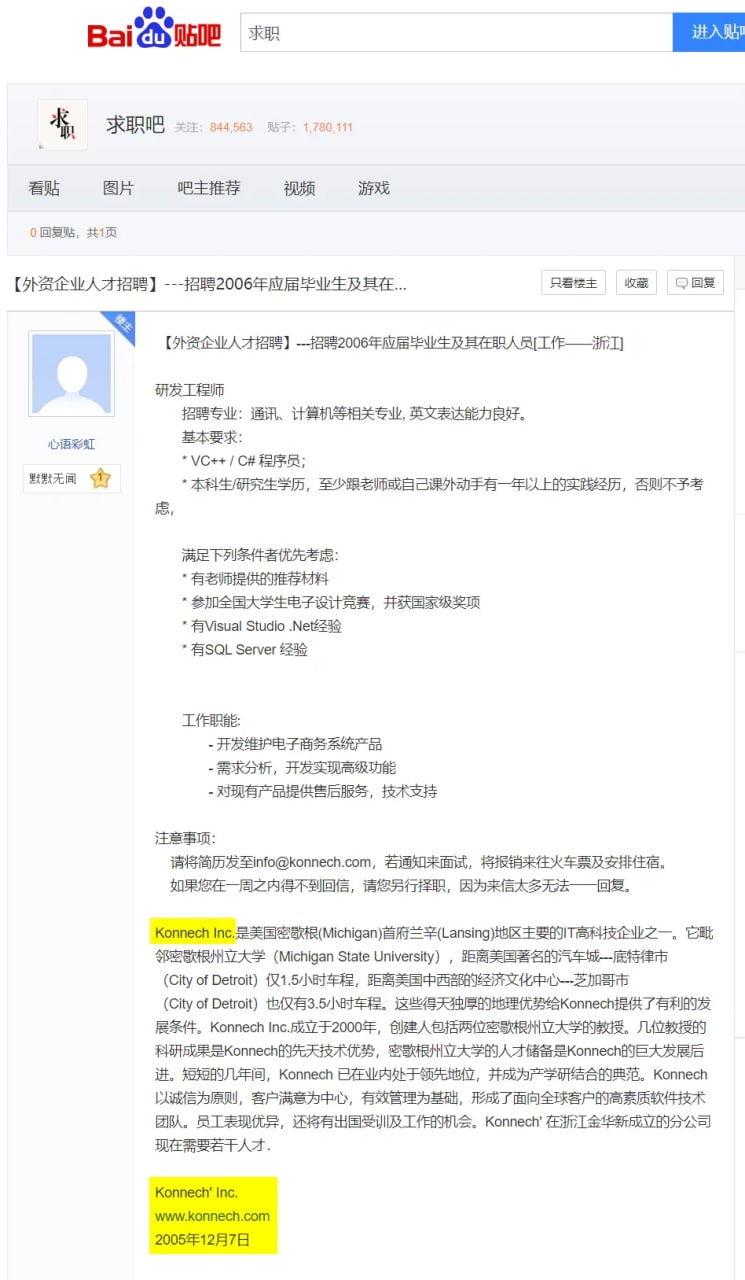The width and height of the screenshot is (745, 1280).
Task: Open the 视频 tab
Action: [299, 188]
